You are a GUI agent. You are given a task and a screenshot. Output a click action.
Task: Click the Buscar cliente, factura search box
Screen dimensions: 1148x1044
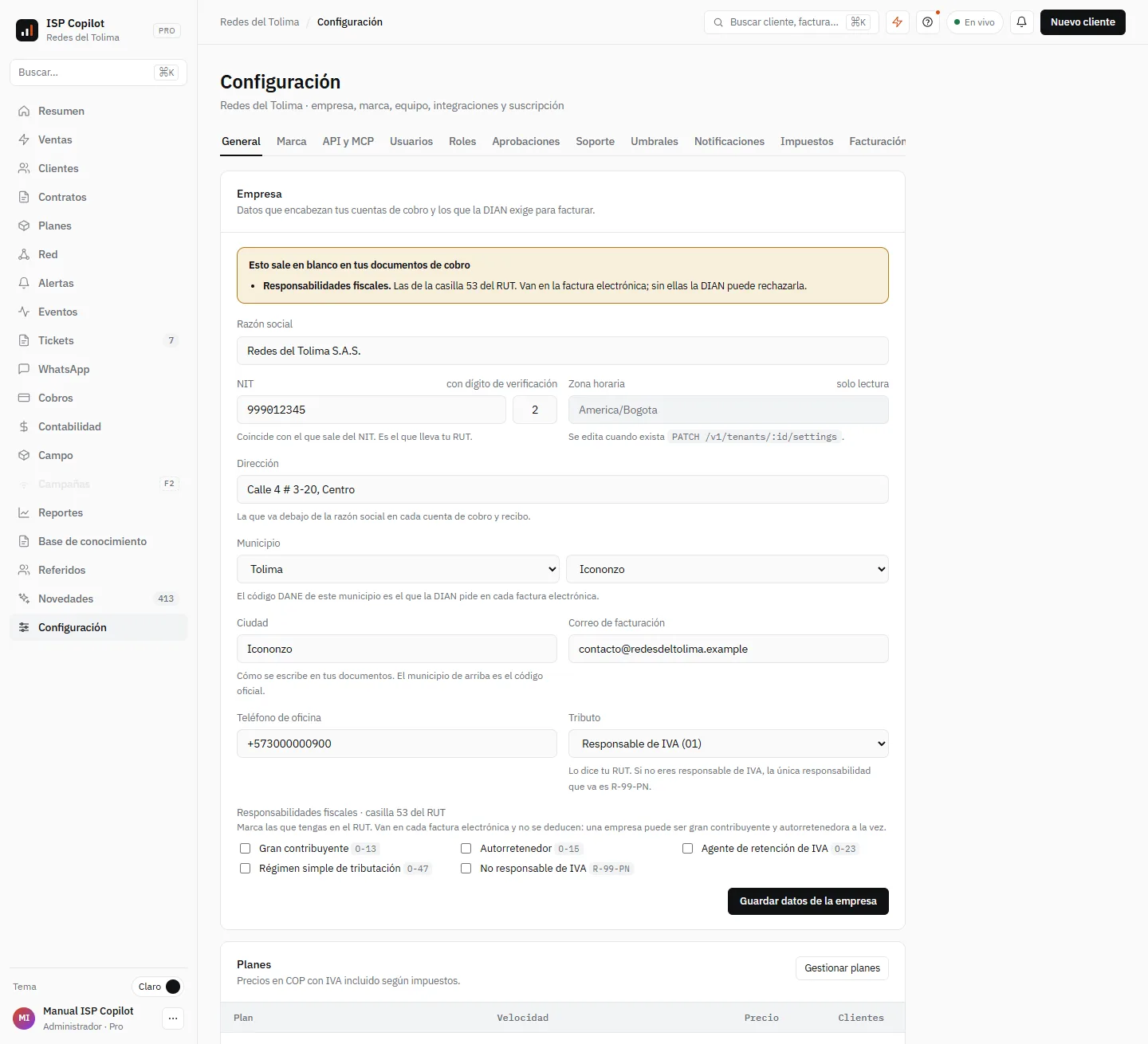pyautogui.click(x=791, y=22)
